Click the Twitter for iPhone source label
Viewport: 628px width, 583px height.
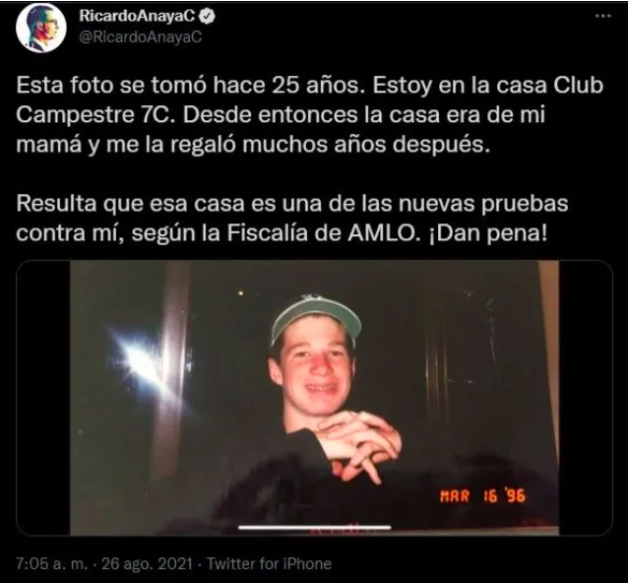point(269,564)
